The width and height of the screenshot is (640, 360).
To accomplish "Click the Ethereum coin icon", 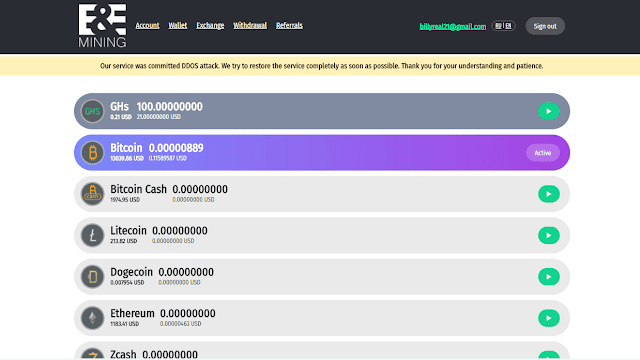I will point(93,318).
